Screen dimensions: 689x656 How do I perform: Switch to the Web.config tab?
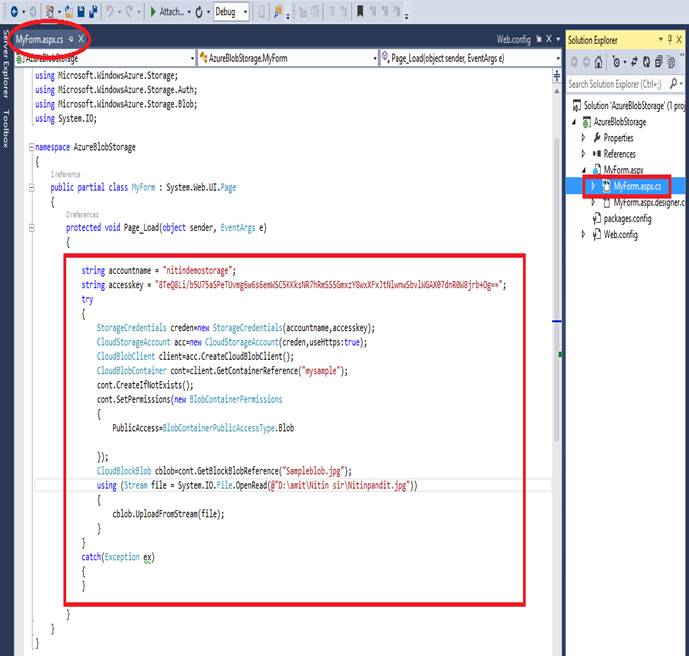point(514,40)
